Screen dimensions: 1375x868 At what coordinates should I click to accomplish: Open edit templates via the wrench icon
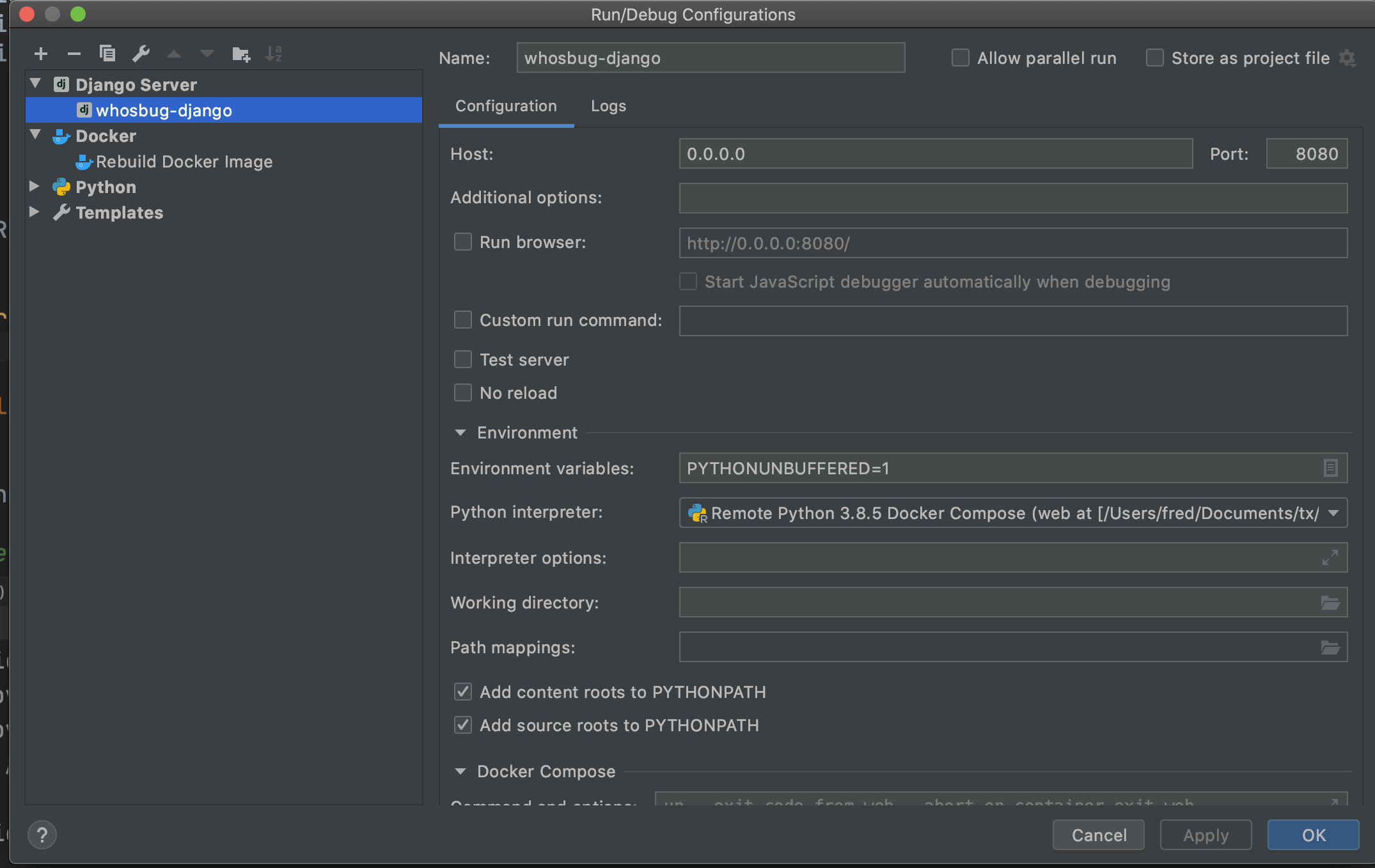pos(141,54)
